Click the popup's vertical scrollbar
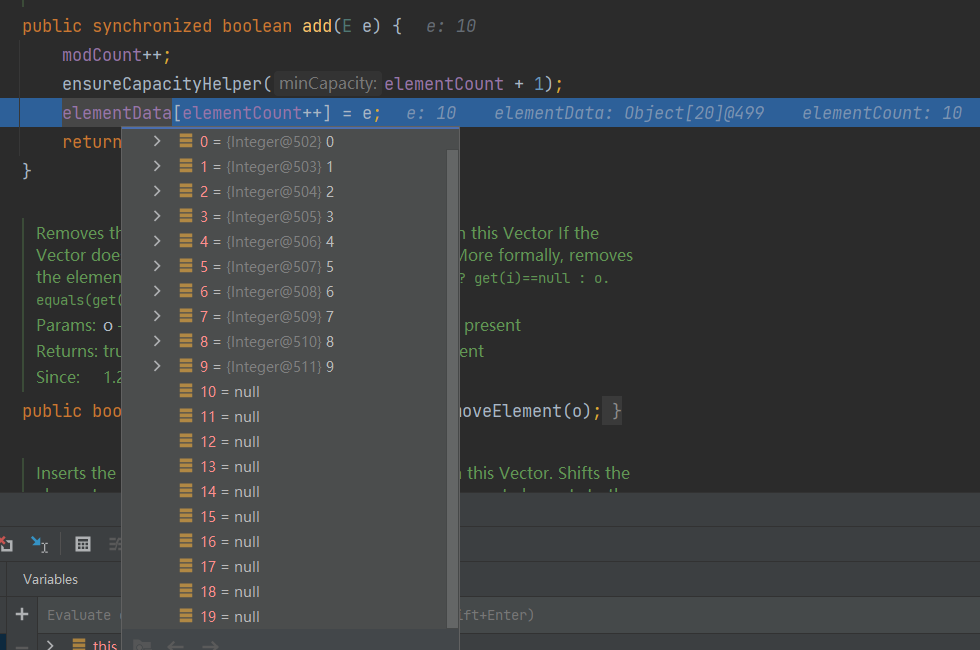 point(452,380)
